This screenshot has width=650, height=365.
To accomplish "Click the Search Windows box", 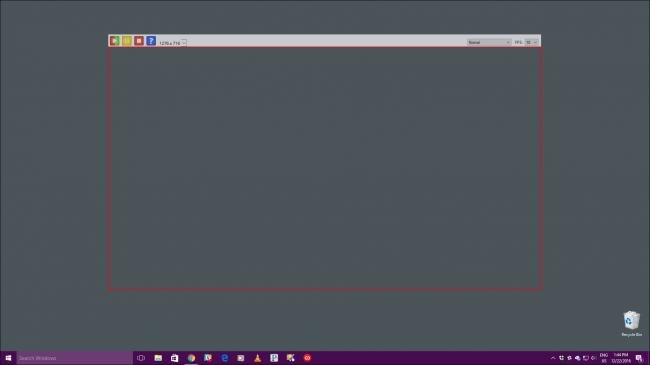I will point(75,358).
